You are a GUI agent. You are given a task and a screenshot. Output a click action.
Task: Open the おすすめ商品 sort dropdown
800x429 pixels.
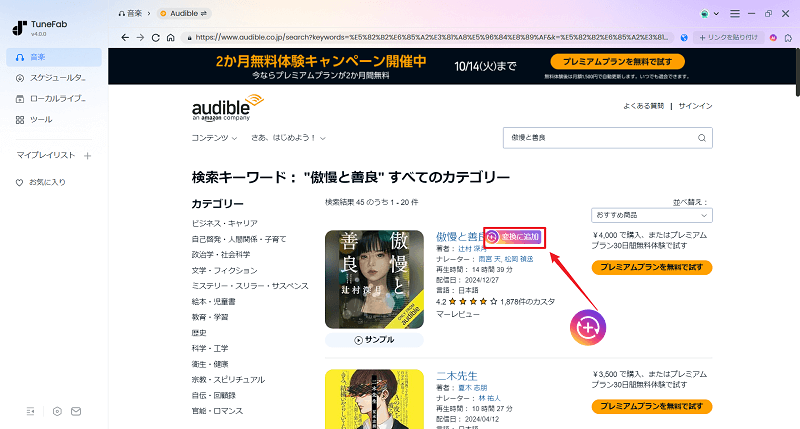click(x=652, y=215)
